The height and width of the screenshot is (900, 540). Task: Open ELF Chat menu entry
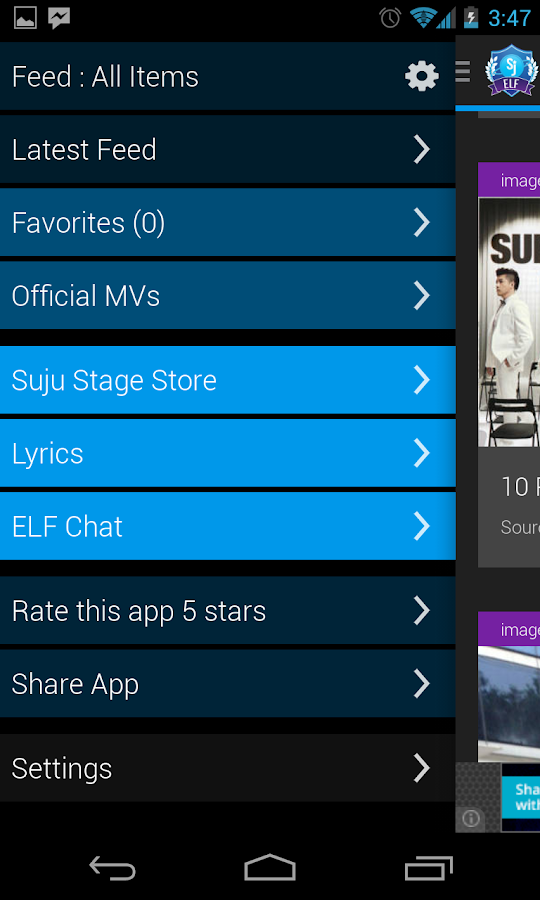pos(228,526)
